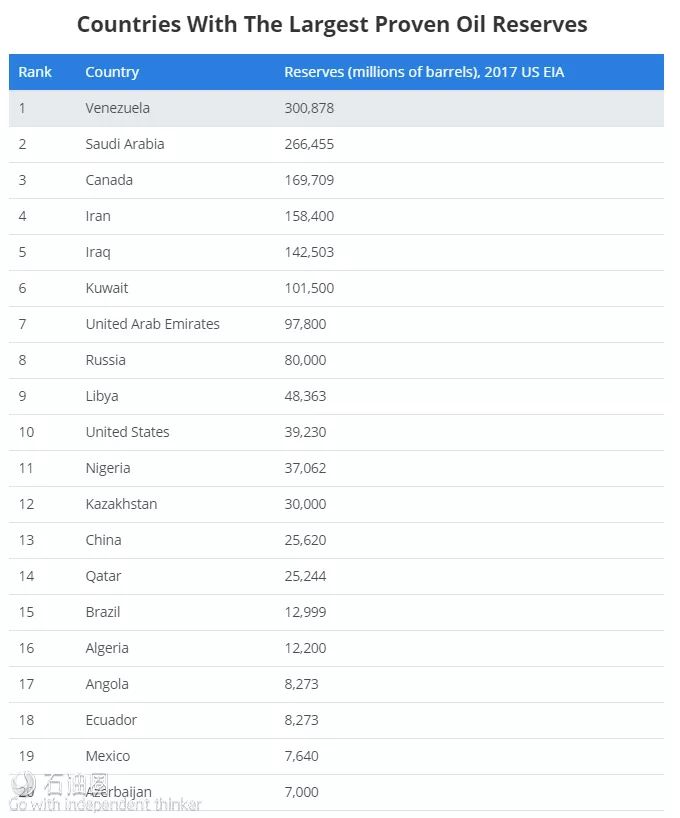The height and width of the screenshot is (818, 680).
Task: Select the Kazakhstan country cell
Action: point(121,504)
